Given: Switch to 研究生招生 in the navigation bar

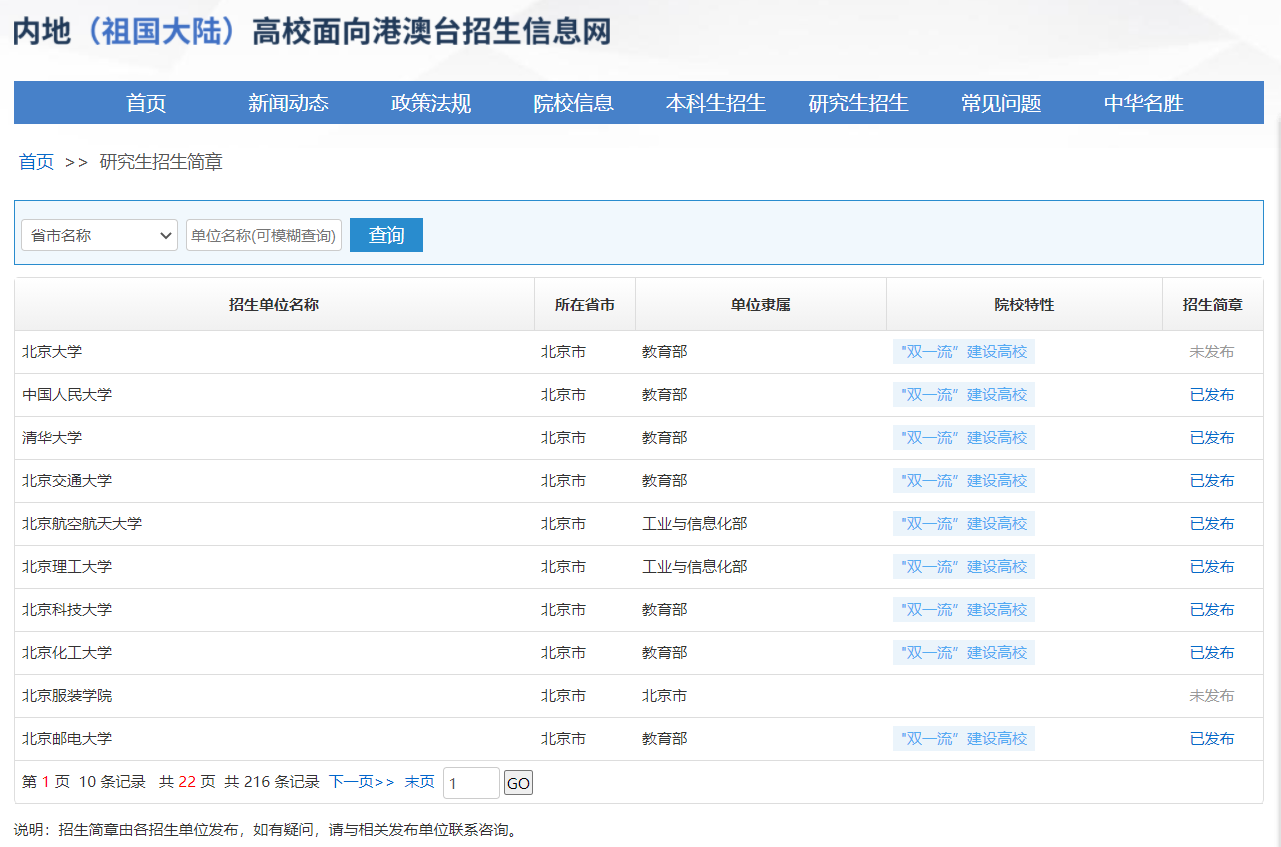Looking at the screenshot, I should tap(859, 103).
